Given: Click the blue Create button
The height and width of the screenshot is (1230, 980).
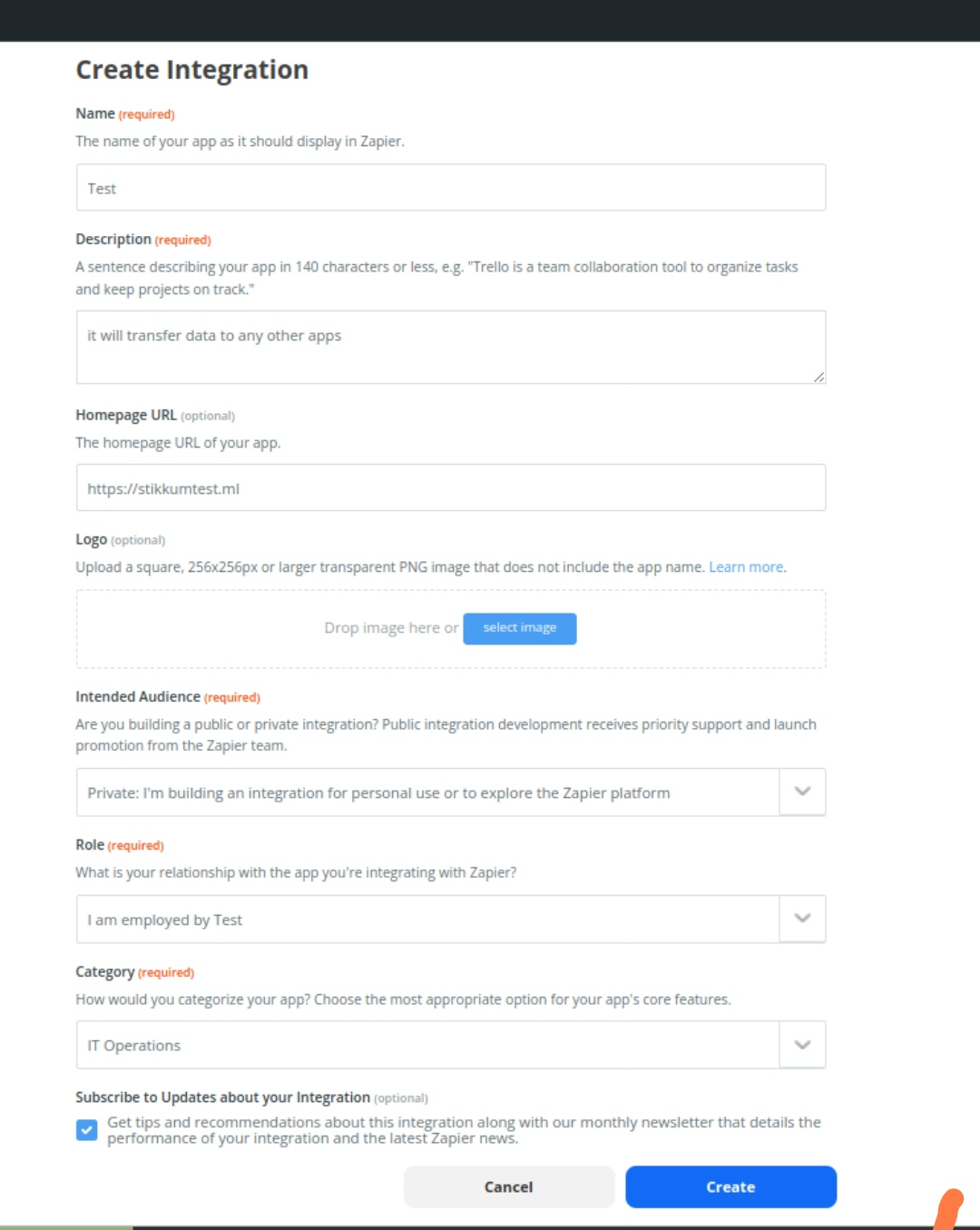Looking at the screenshot, I should [730, 1187].
